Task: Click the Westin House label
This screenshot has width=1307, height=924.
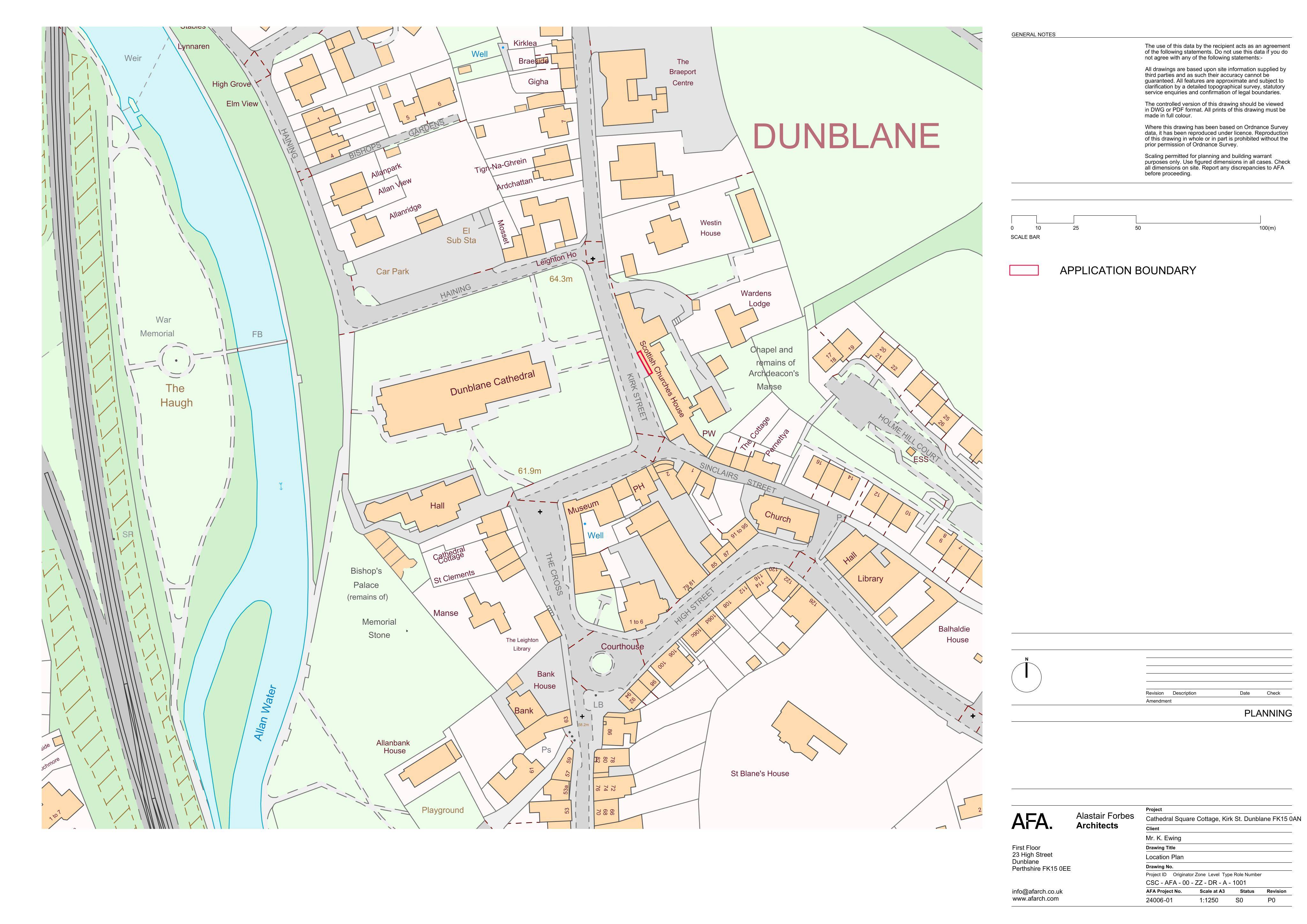Action: (710, 228)
